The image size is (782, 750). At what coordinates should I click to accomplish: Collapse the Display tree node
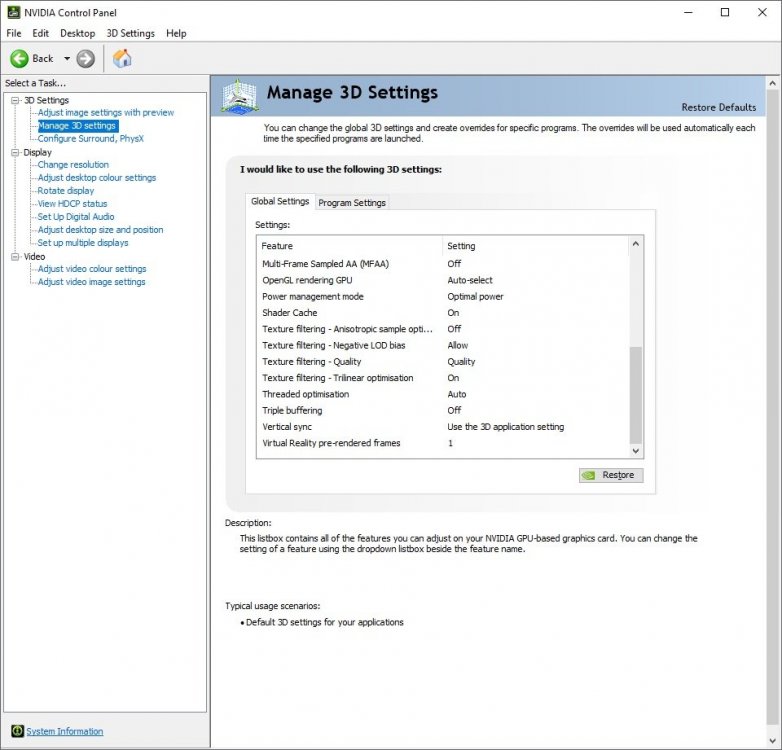(15, 152)
